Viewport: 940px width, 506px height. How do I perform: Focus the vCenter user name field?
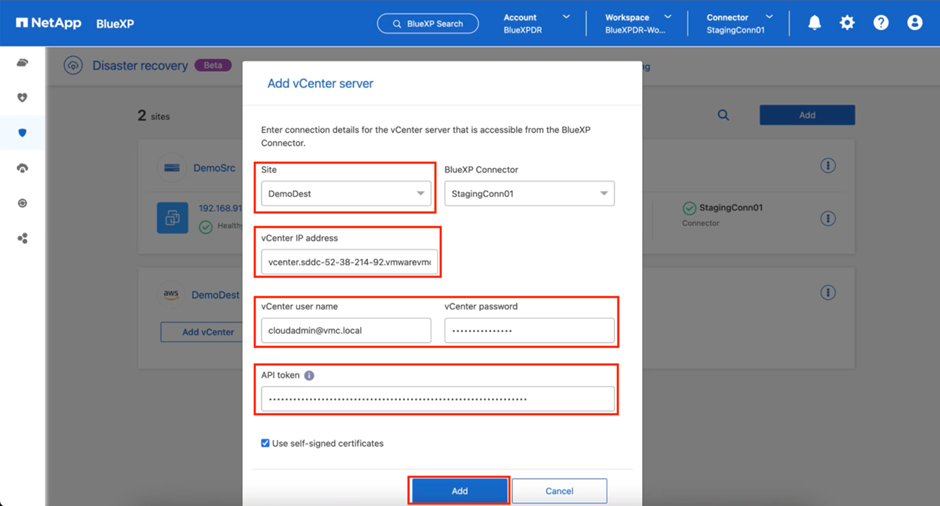pos(346,331)
